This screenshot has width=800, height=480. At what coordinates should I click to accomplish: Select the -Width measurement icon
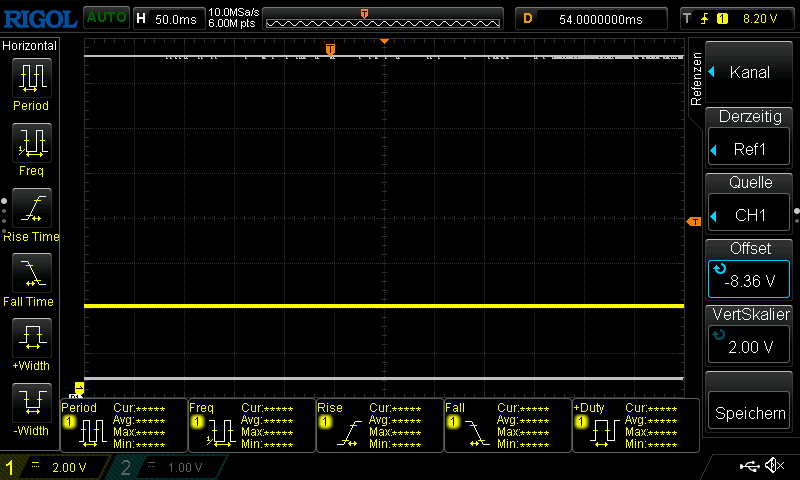pos(31,403)
